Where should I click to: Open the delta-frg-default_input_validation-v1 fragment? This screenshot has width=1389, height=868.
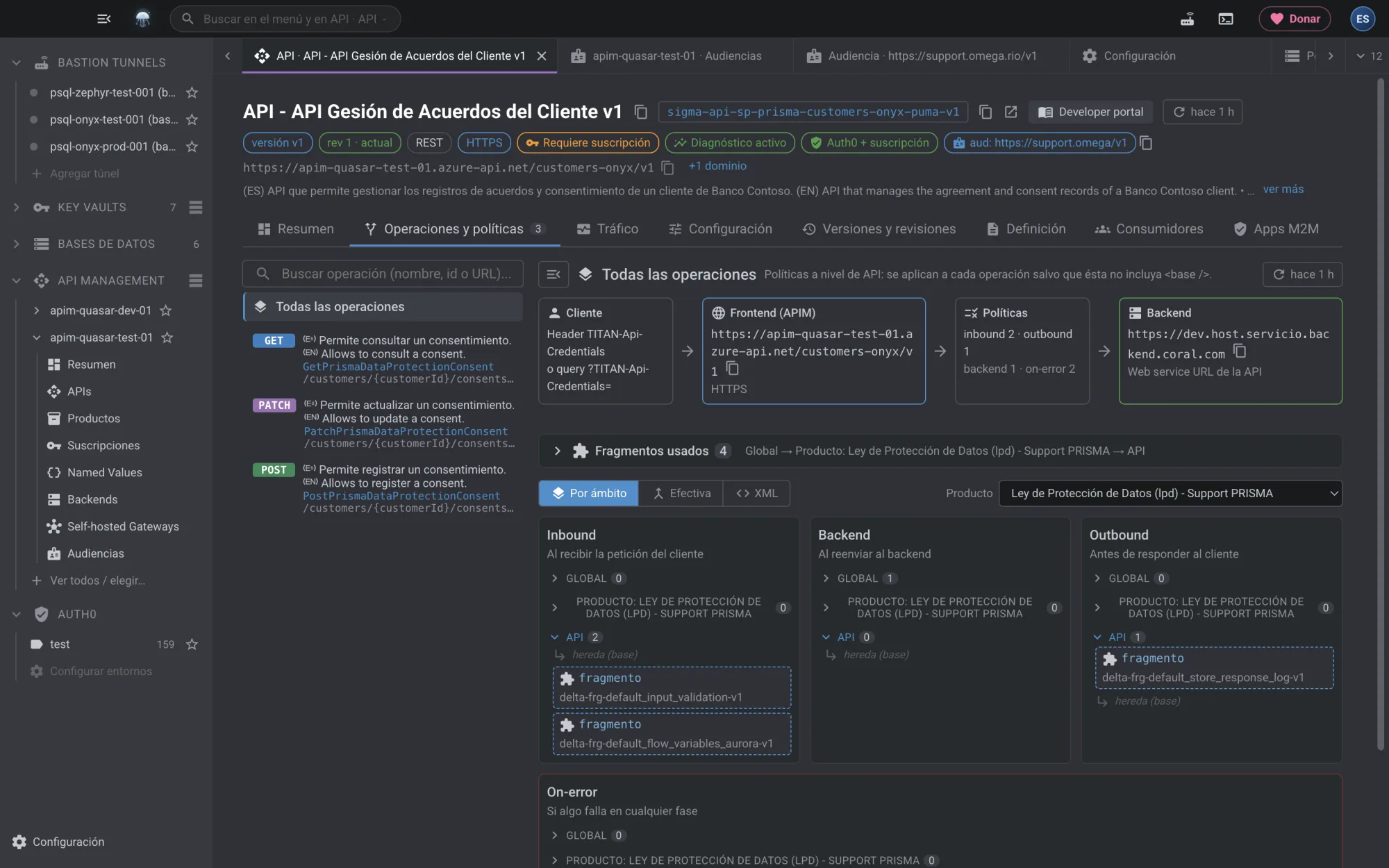[x=672, y=687]
